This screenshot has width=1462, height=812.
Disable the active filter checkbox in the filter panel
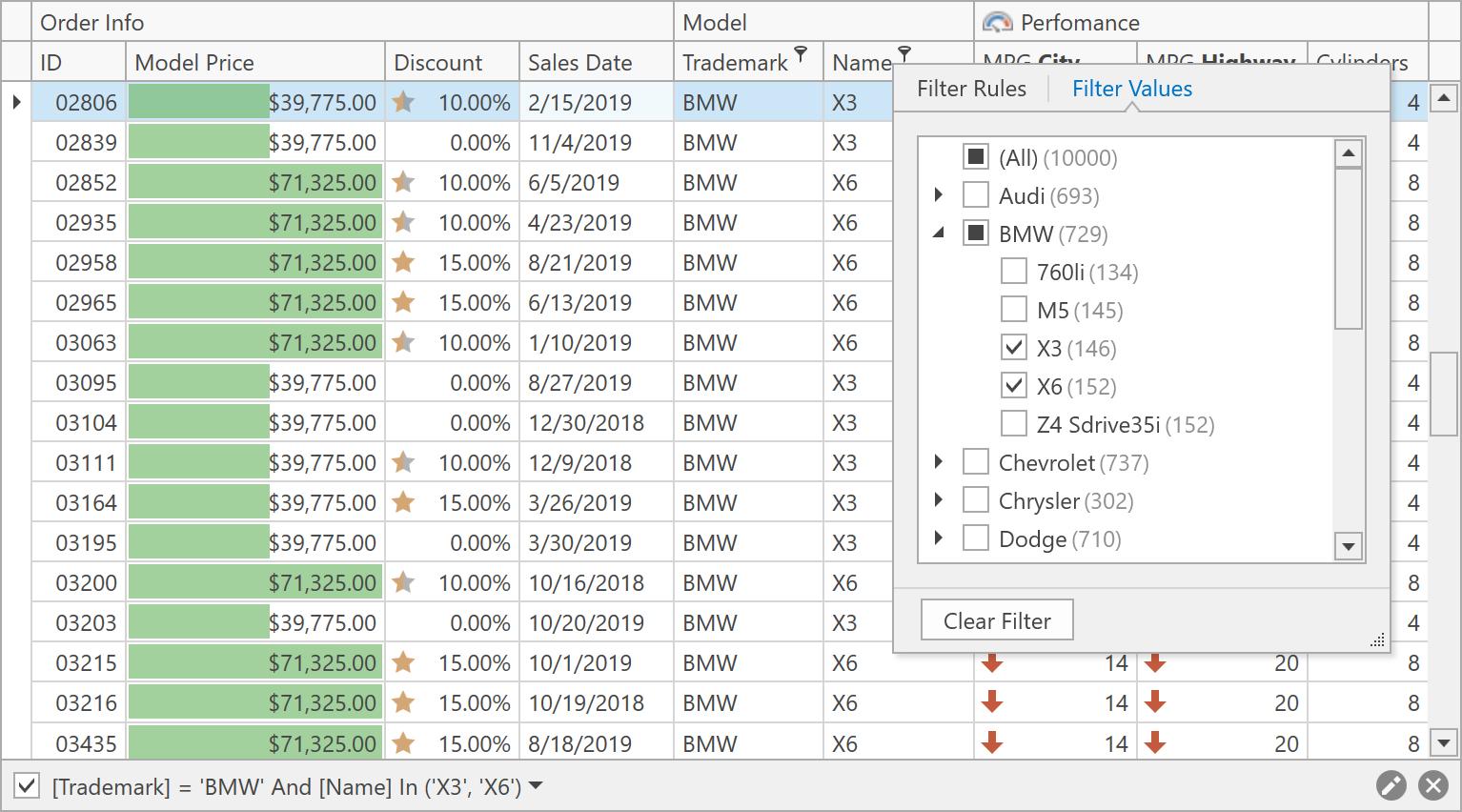[x=28, y=786]
